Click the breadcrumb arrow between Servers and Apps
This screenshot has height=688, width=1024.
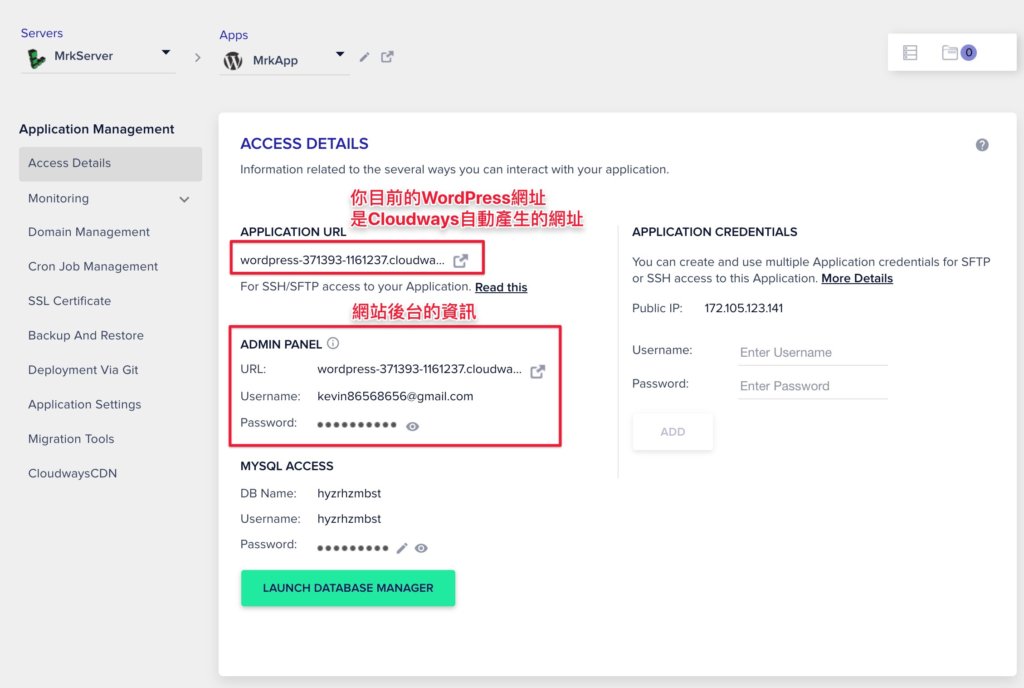[x=197, y=57]
